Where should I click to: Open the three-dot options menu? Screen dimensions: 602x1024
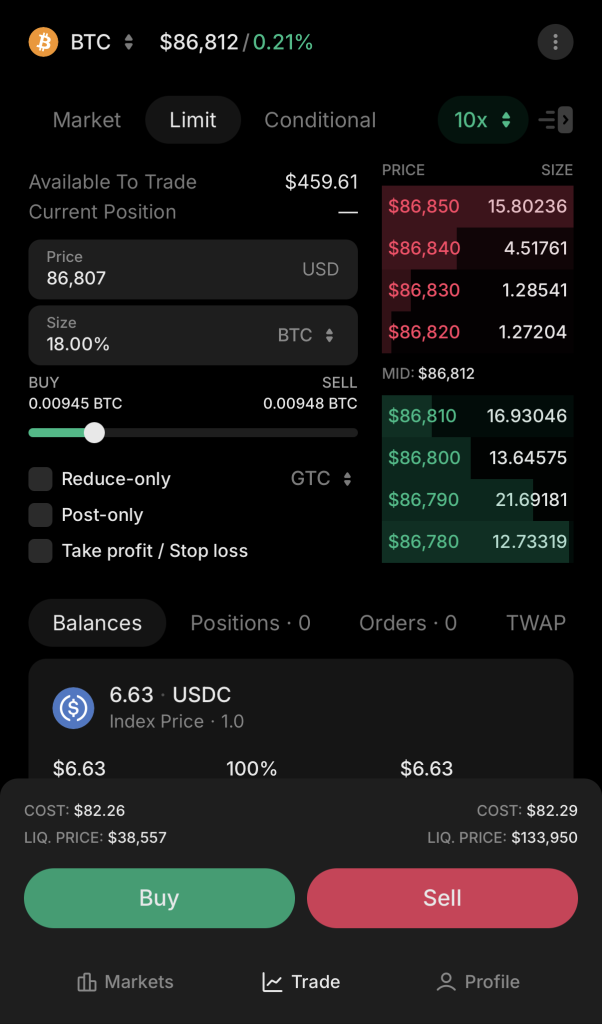pos(555,42)
